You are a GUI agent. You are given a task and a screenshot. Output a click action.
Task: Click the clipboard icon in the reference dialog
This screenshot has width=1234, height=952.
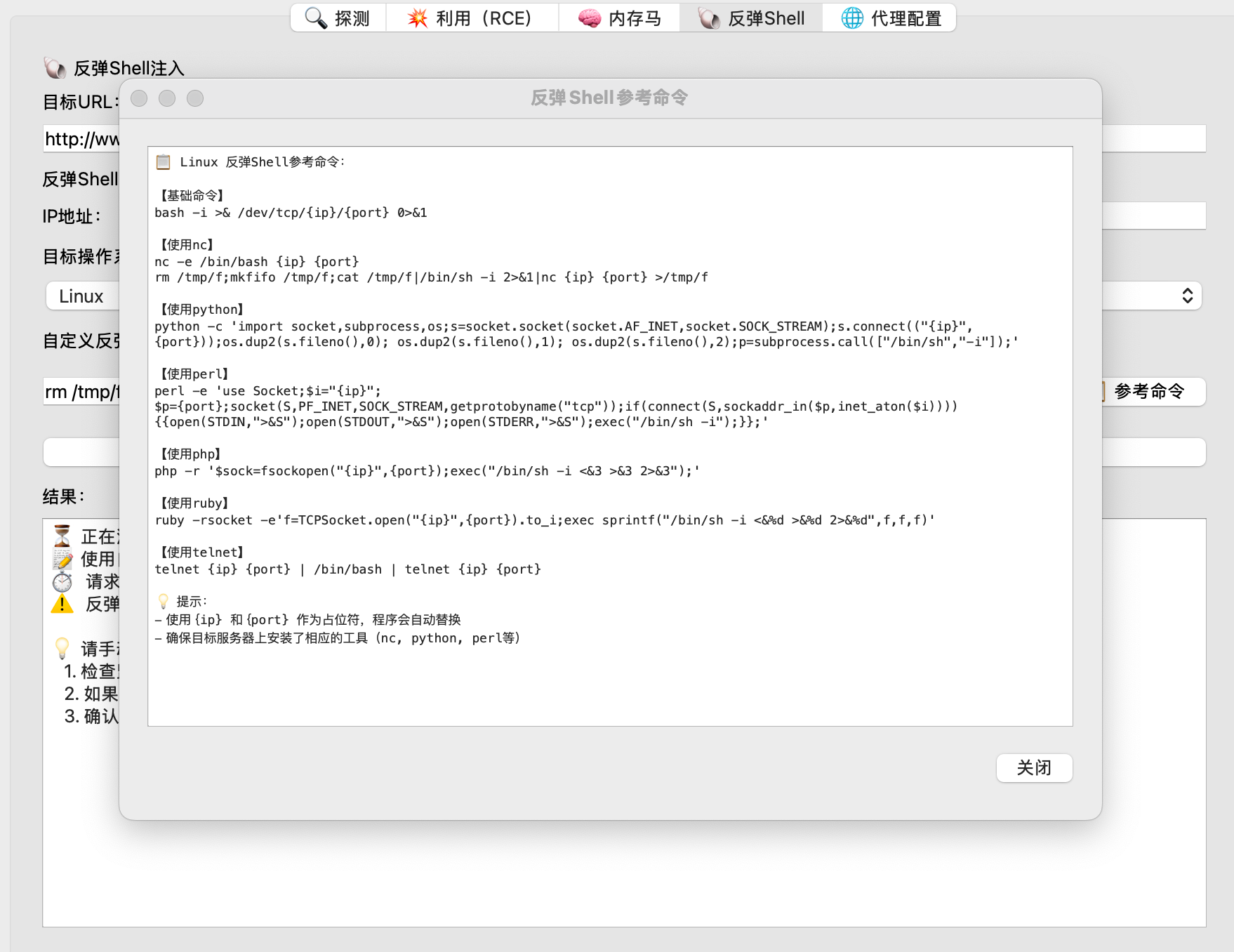(164, 161)
